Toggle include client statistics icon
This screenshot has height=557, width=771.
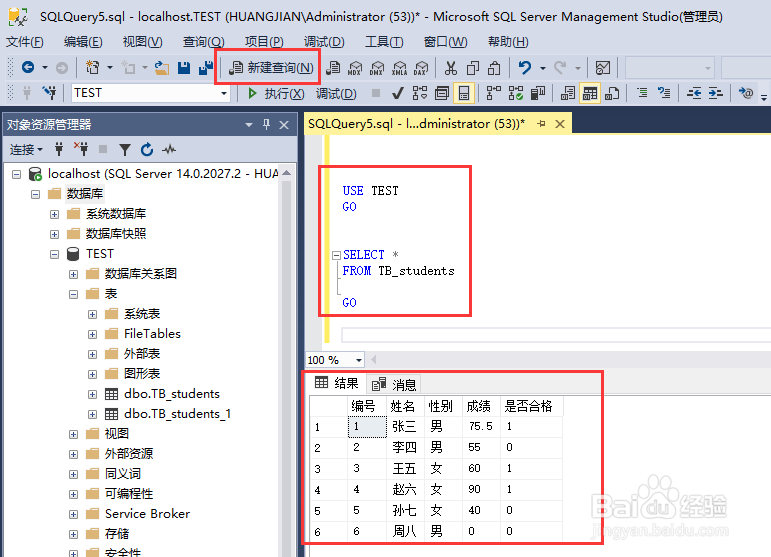click(x=537, y=93)
